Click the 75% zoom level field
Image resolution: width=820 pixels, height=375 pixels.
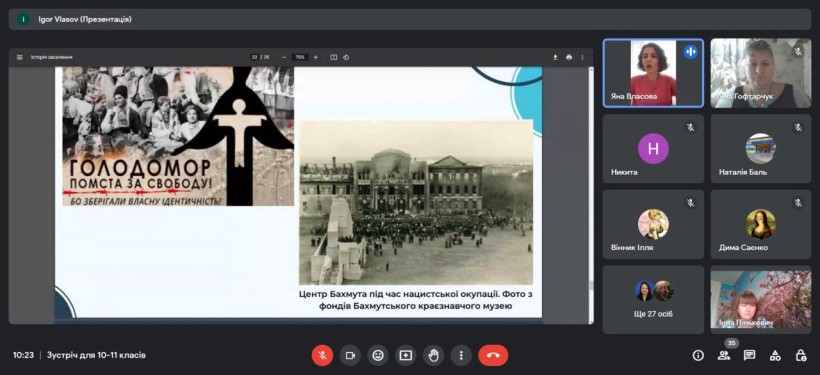300,57
